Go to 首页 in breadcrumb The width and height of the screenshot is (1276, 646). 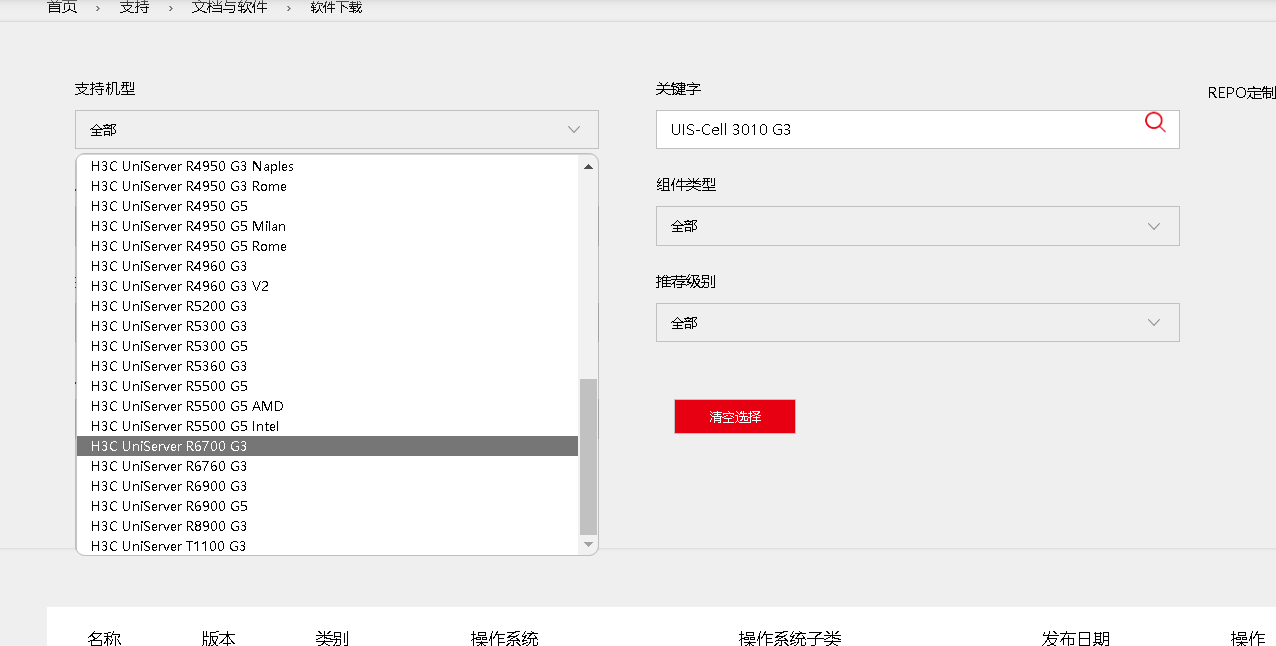tap(62, 7)
